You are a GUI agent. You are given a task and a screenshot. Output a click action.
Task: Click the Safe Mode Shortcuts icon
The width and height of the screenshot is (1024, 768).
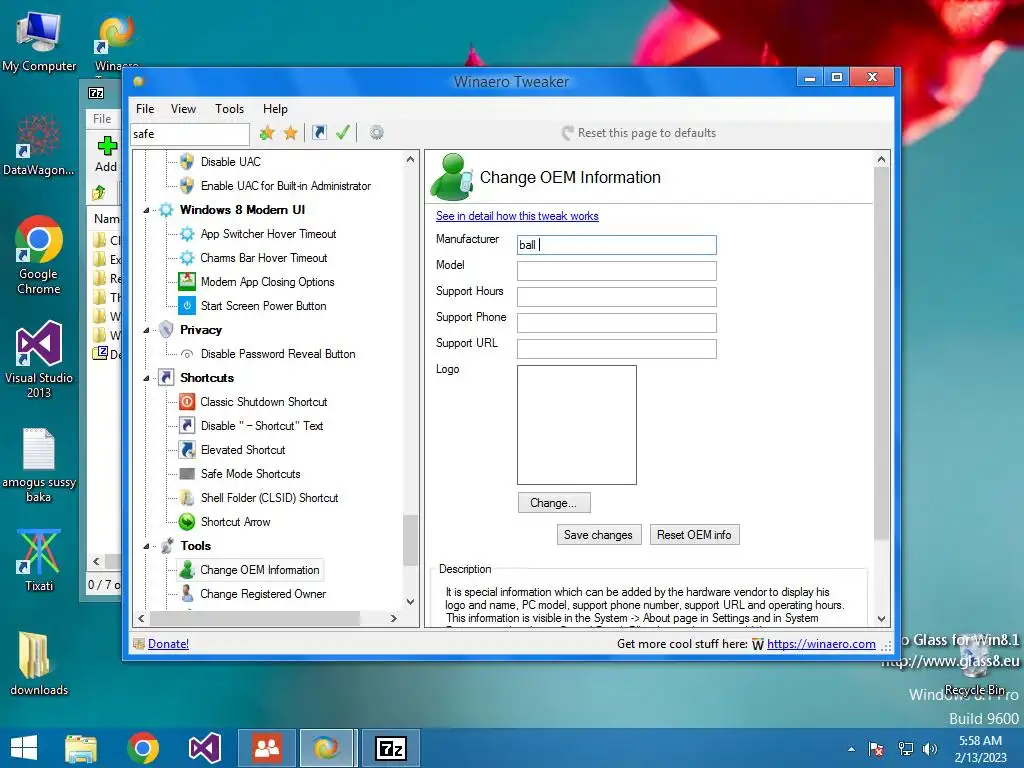coord(187,474)
